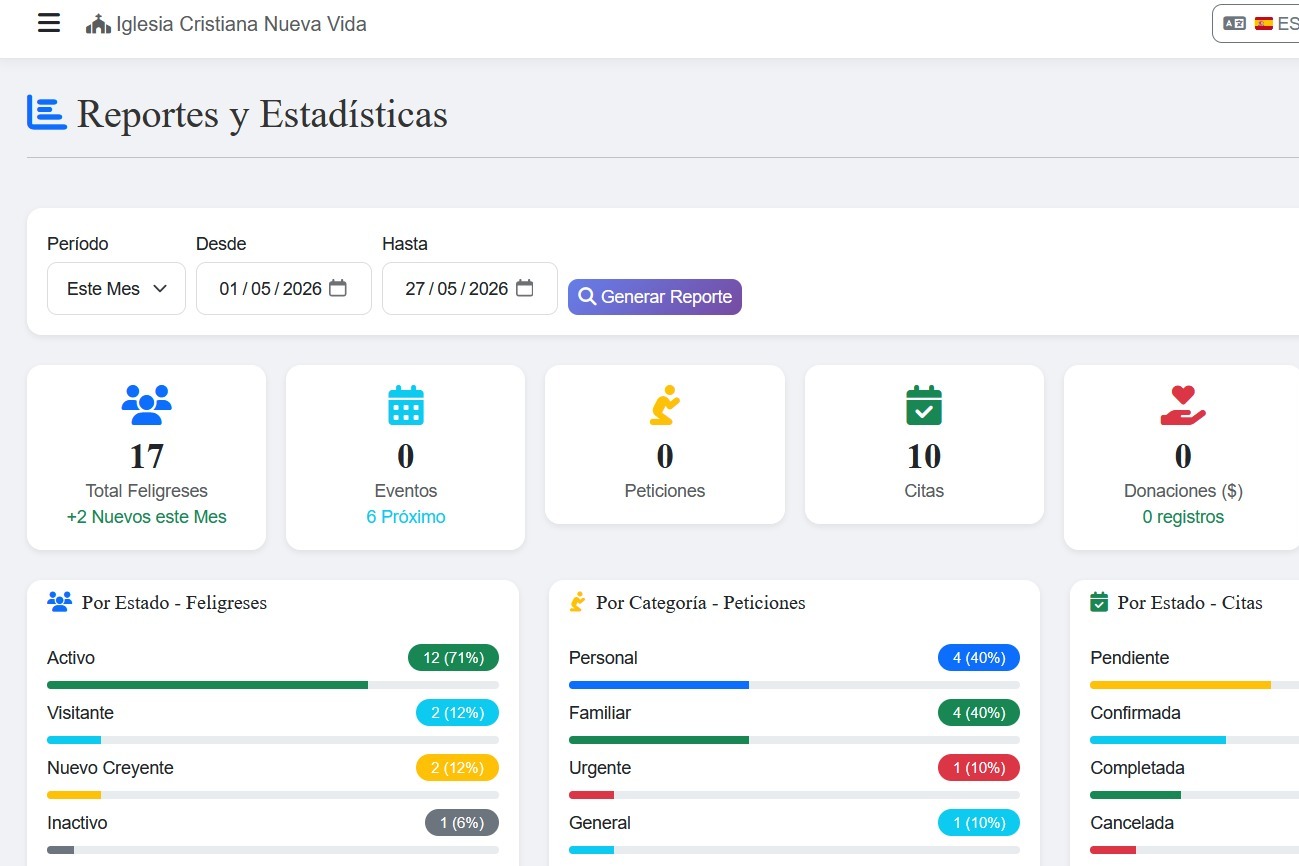Click the Generar Reporte button

655,297
